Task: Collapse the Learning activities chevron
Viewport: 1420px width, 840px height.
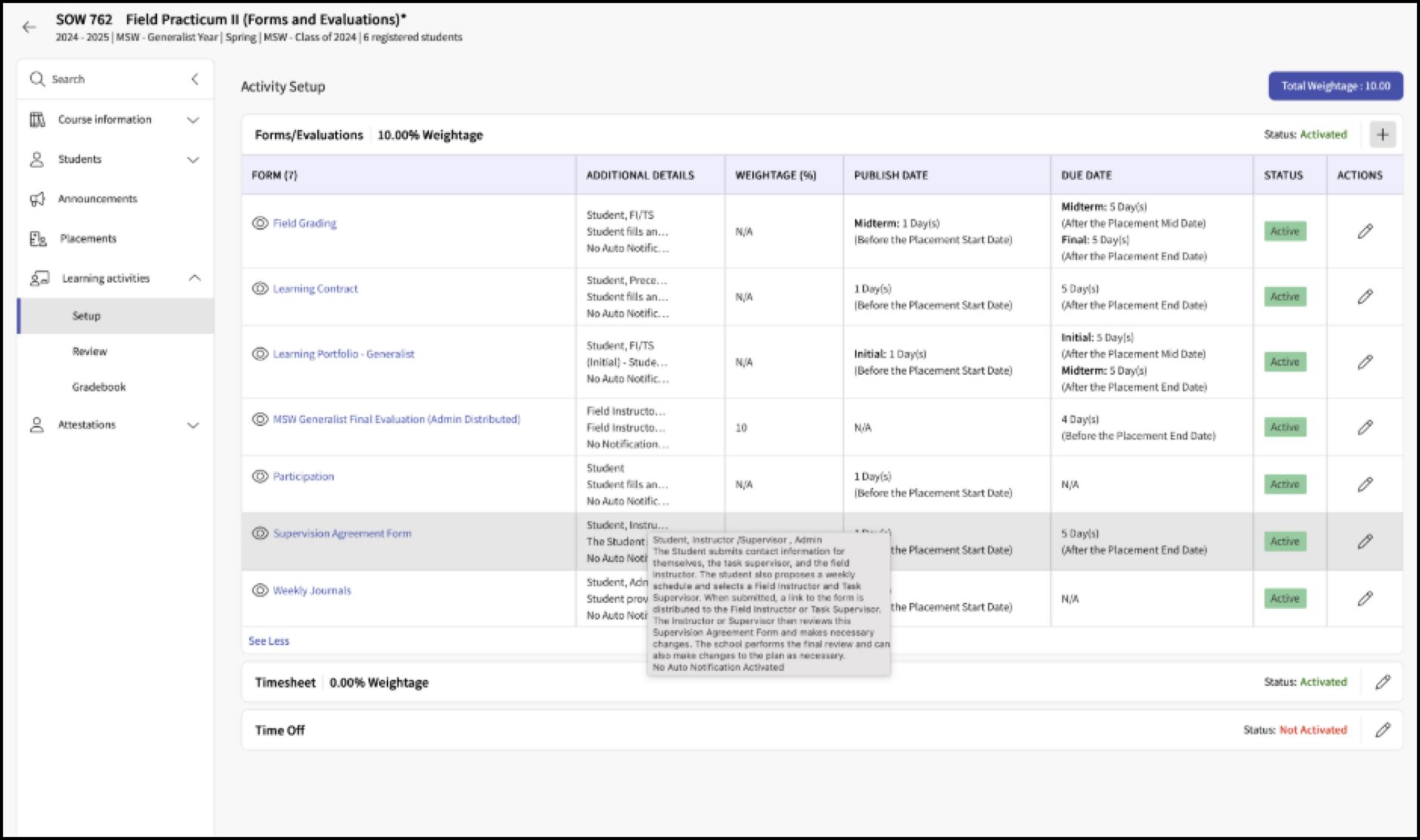Action: coord(194,278)
